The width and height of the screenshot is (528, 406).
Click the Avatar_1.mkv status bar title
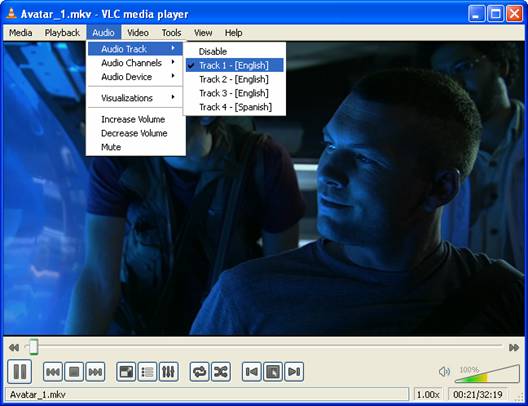[38, 394]
